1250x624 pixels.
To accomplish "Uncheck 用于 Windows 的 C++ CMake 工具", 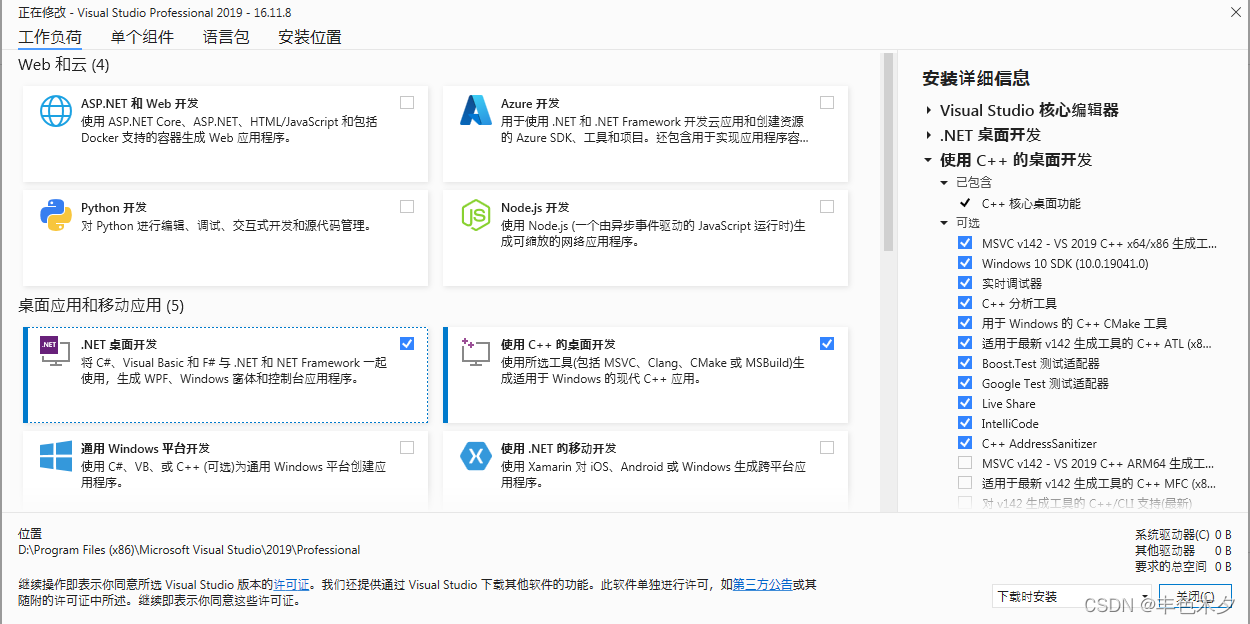I will pos(965,323).
